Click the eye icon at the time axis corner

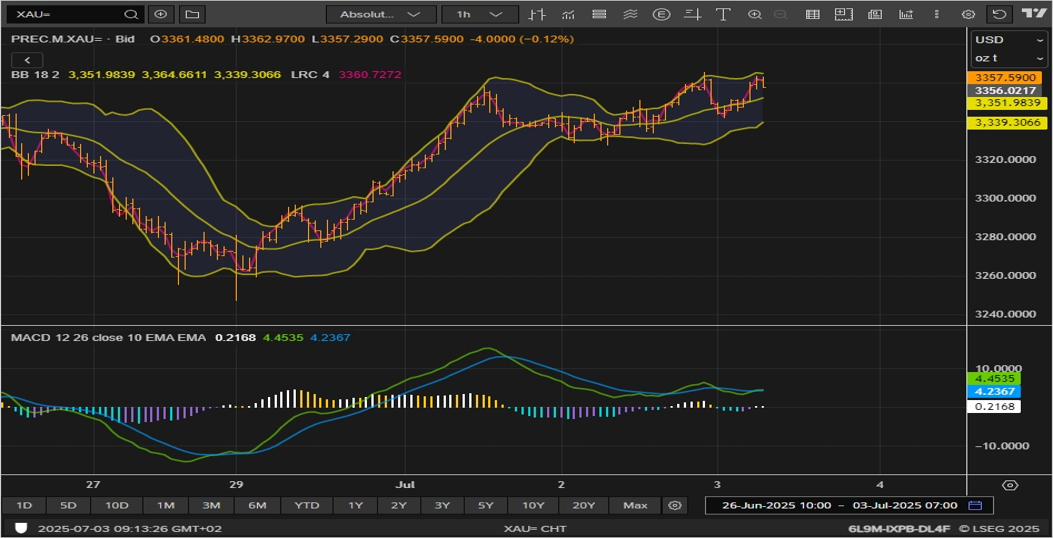1010,485
